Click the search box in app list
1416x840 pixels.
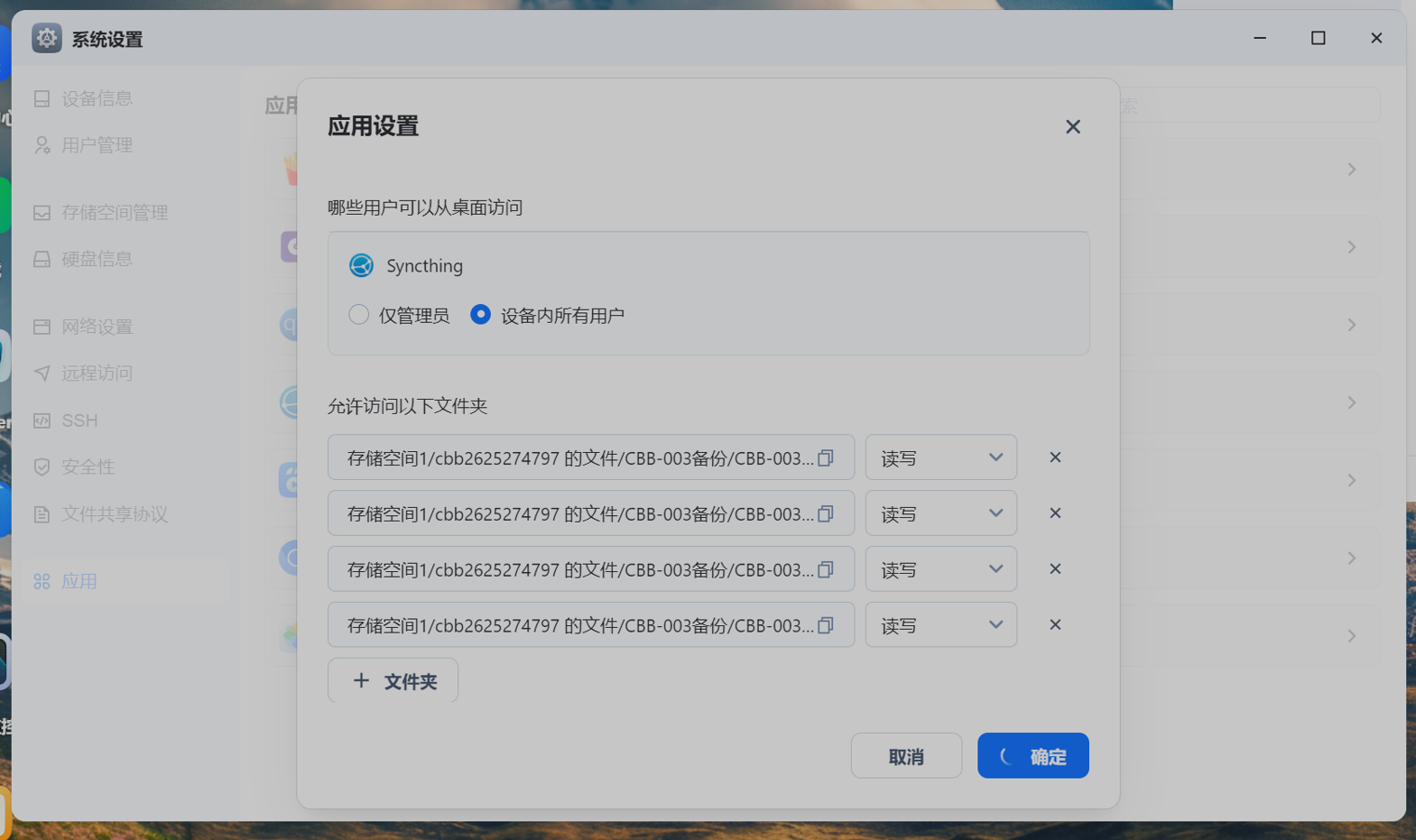point(1249,106)
